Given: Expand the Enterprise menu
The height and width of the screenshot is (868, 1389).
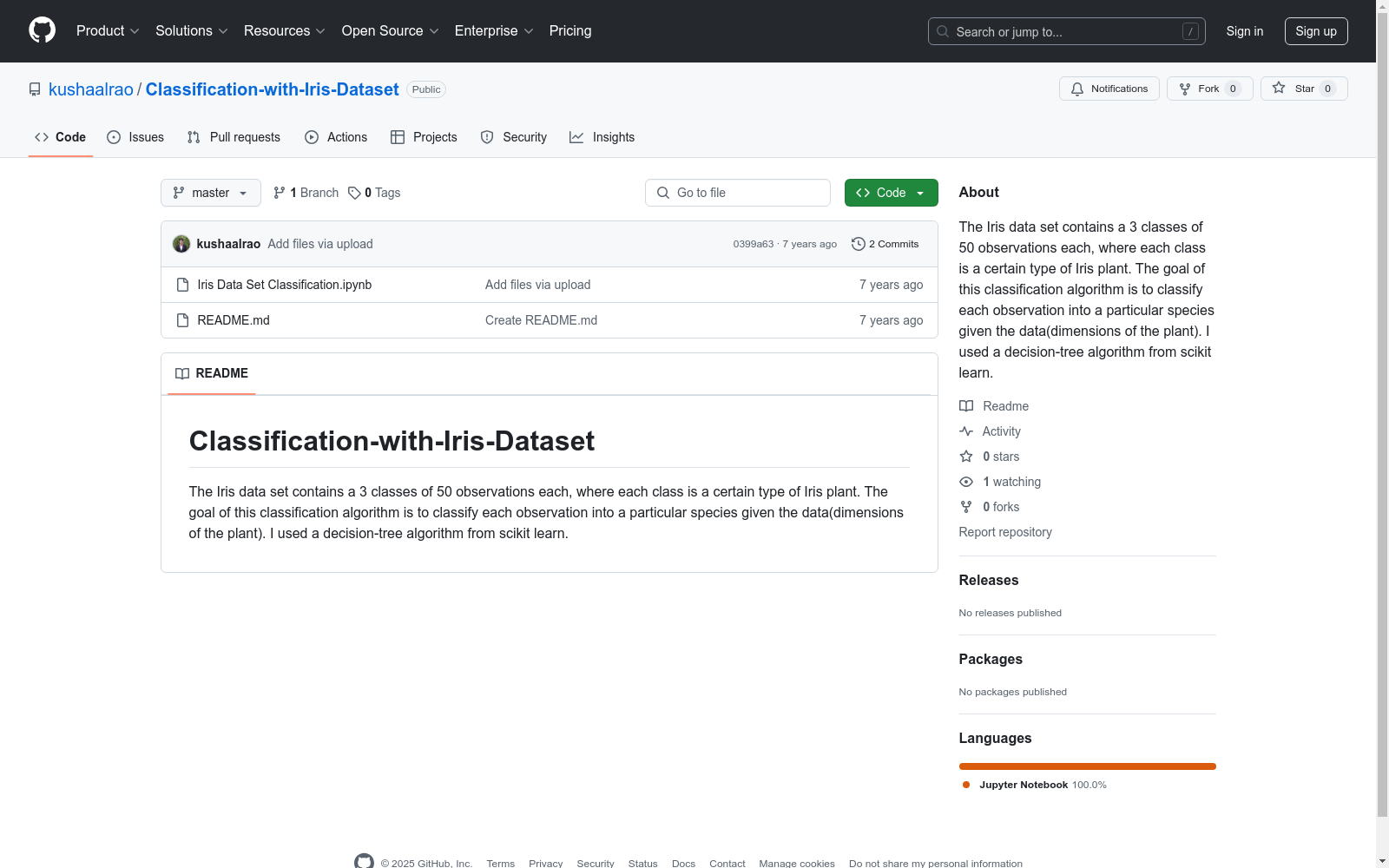Looking at the screenshot, I should coord(494,30).
